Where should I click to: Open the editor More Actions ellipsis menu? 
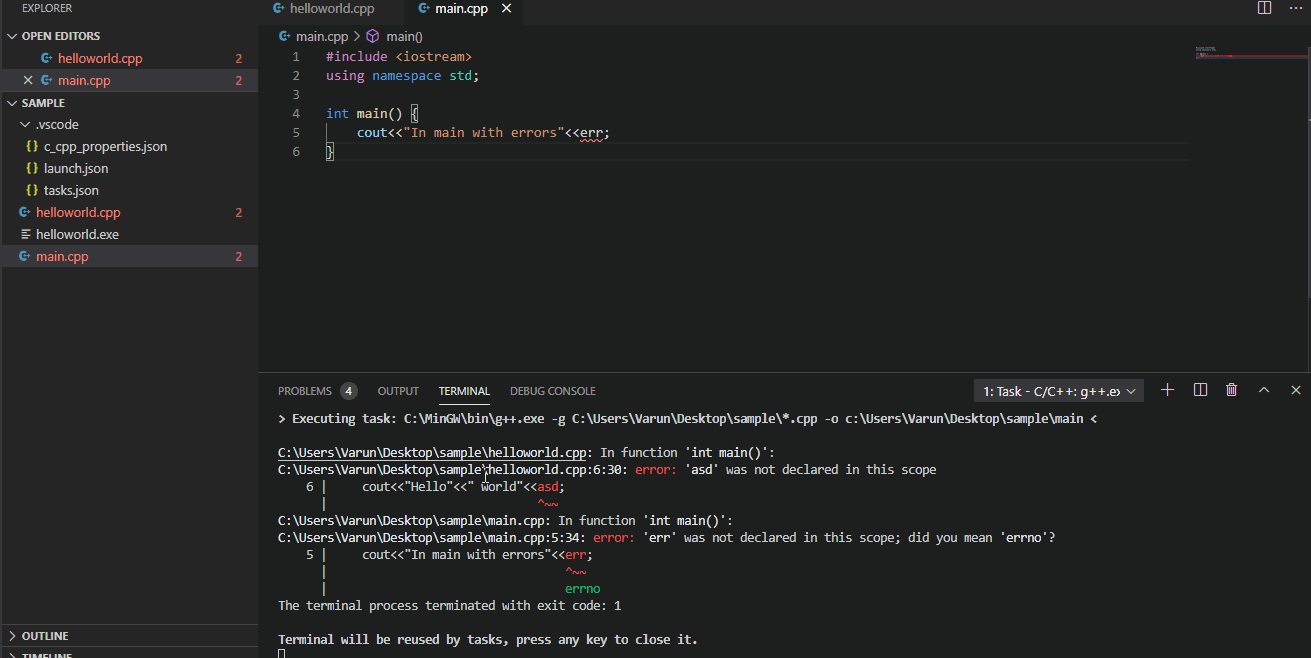[x=1296, y=8]
